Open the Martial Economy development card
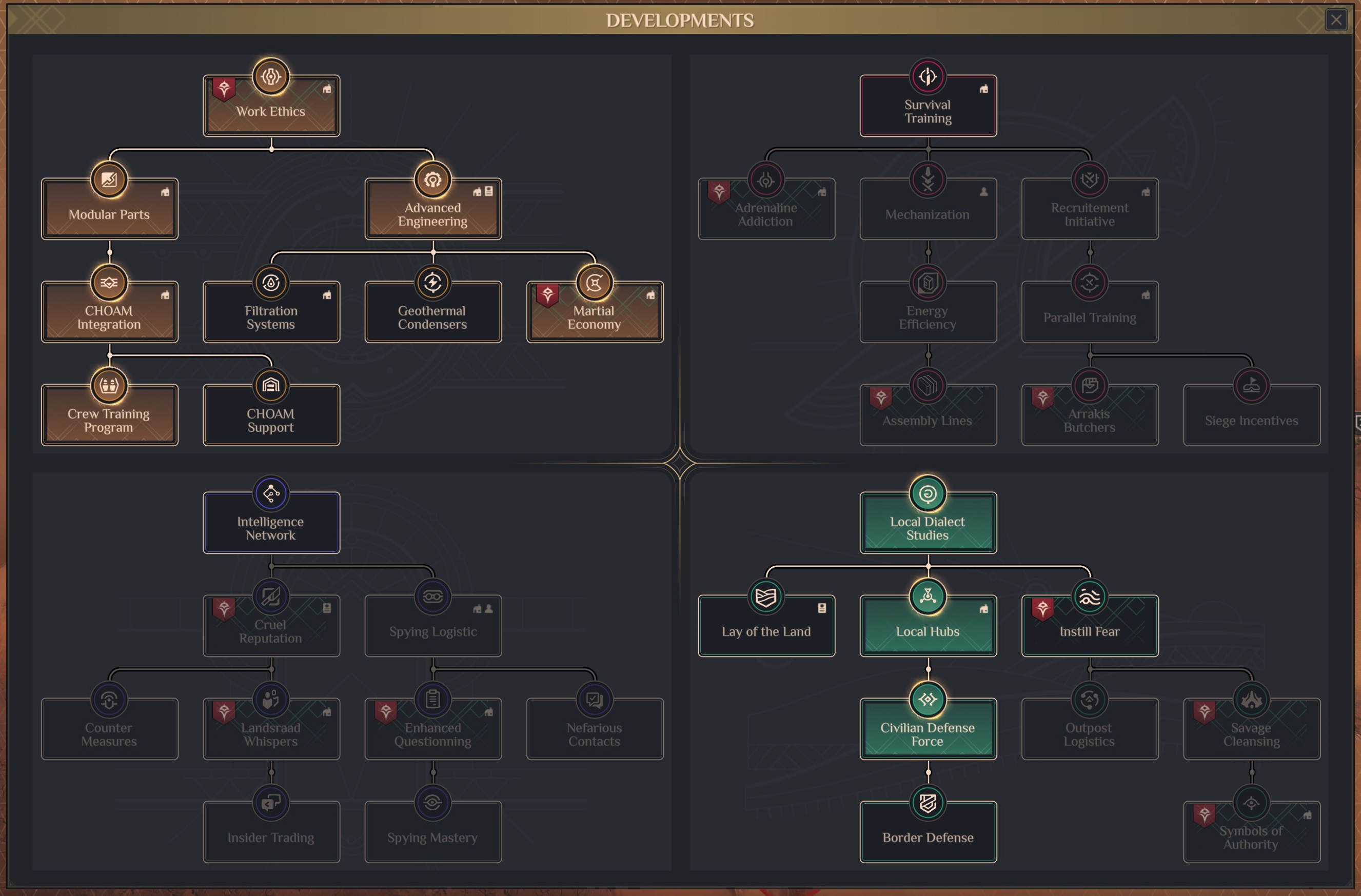 point(595,318)
